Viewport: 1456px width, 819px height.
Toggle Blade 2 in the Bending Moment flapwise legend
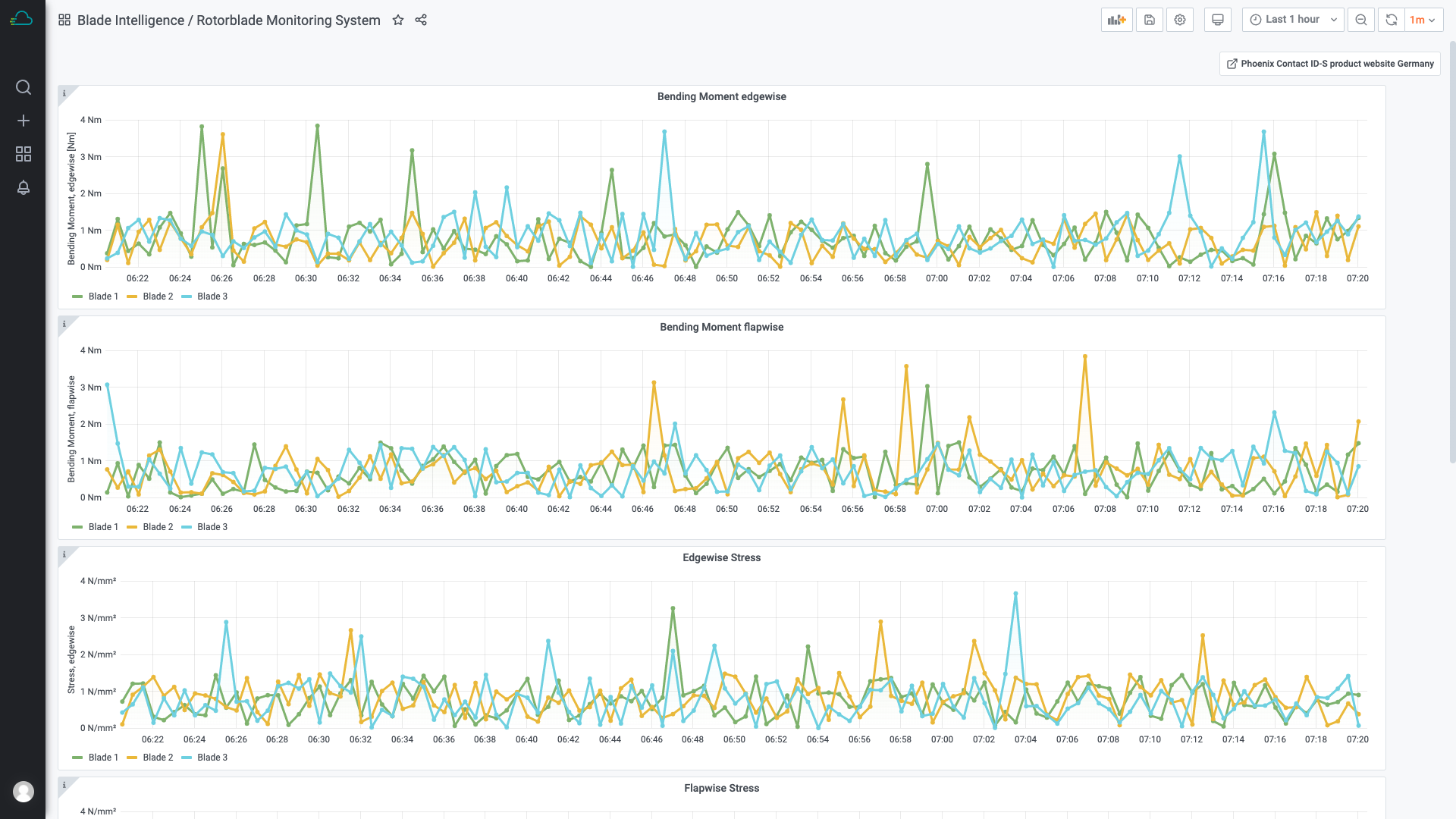157,526
